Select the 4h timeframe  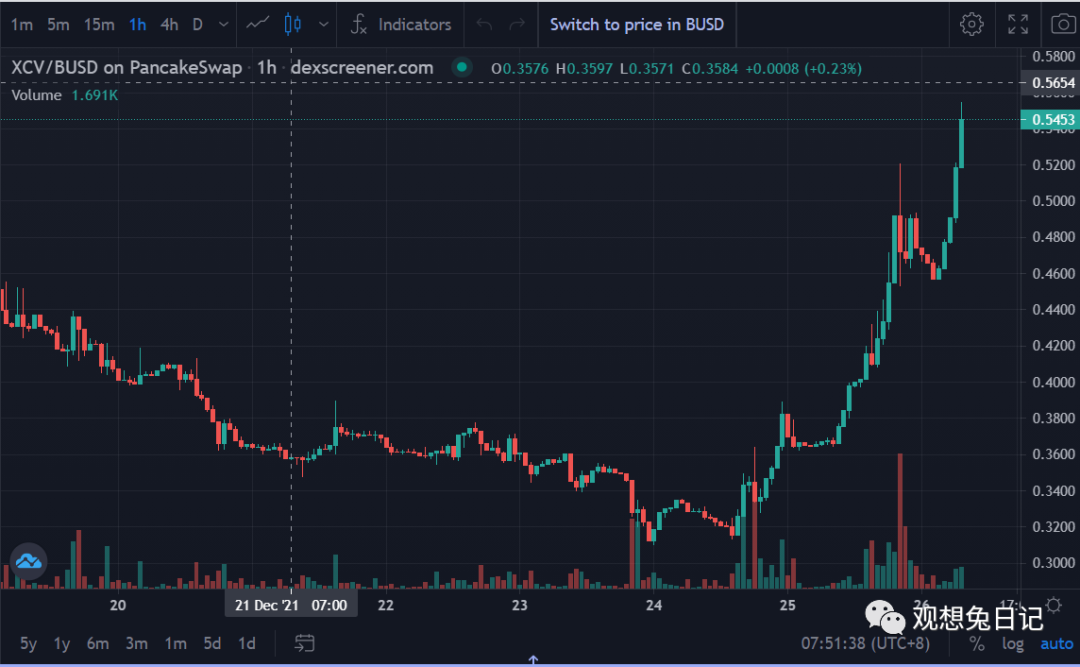(169, 25)
